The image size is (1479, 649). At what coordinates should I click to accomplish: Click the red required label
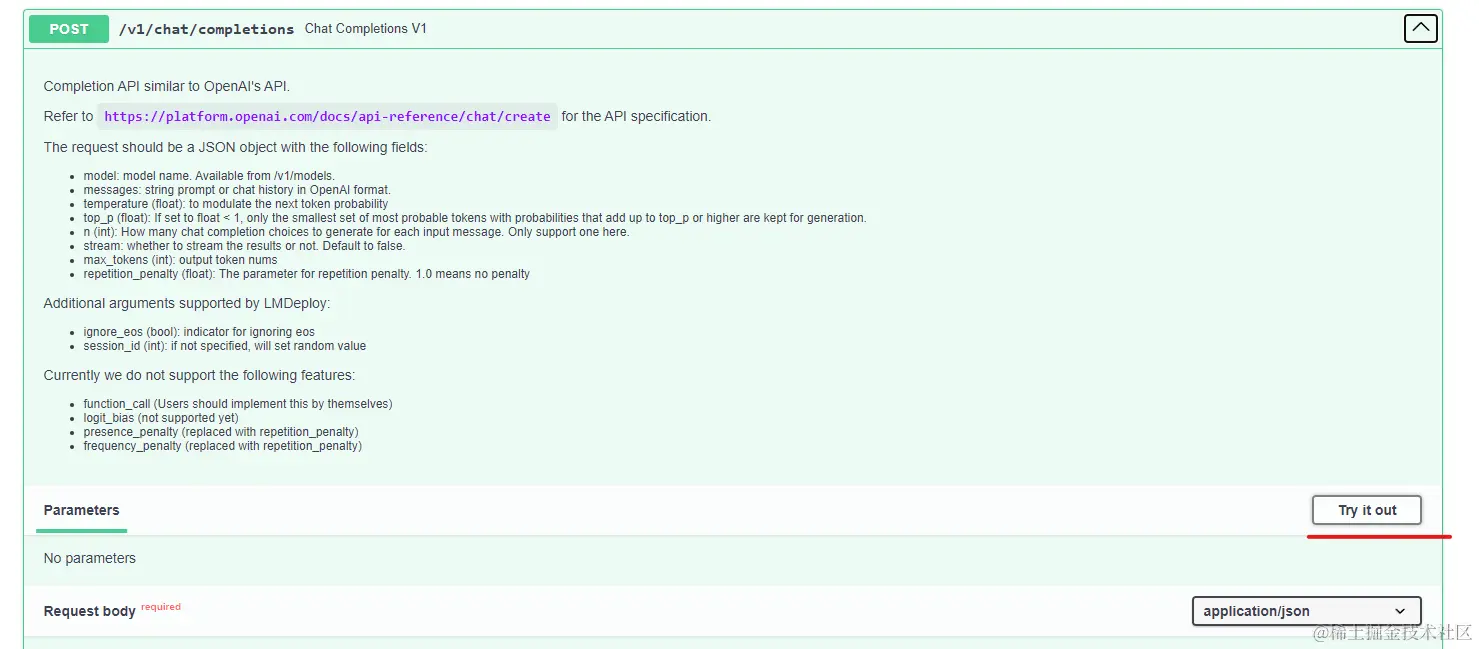click(x=161, y=607)
